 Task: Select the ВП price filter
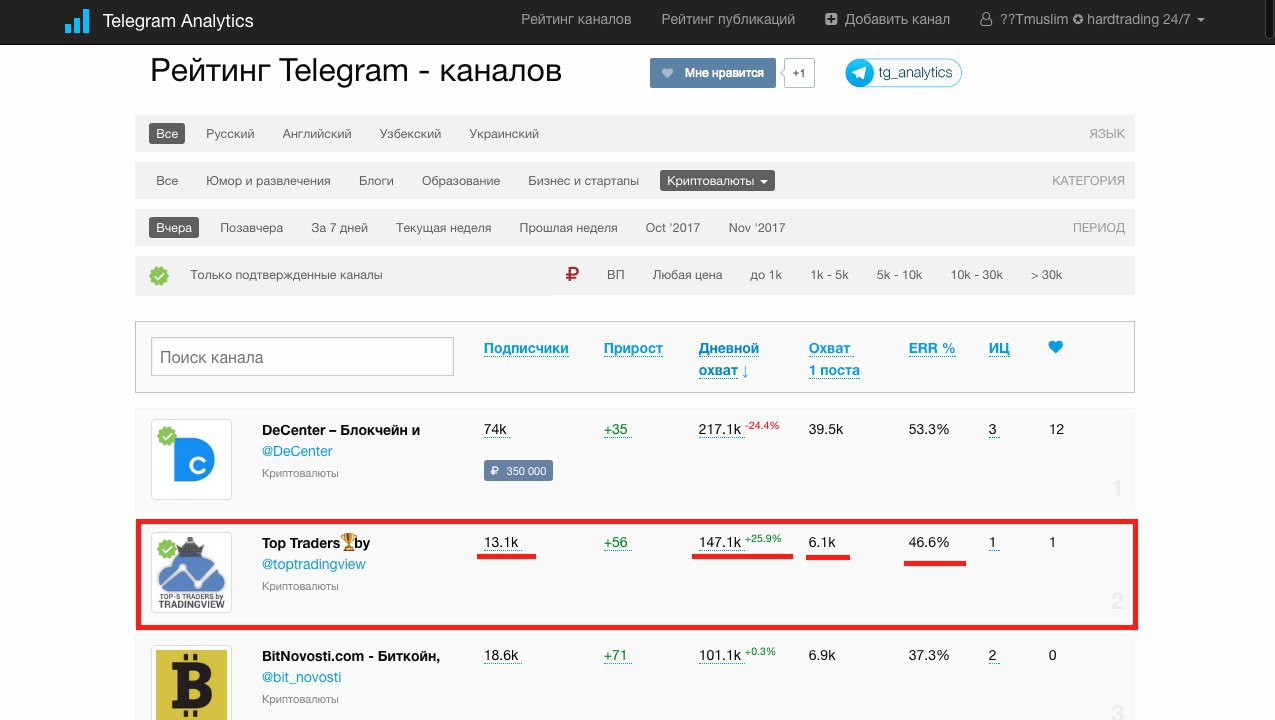pos(615,275)
